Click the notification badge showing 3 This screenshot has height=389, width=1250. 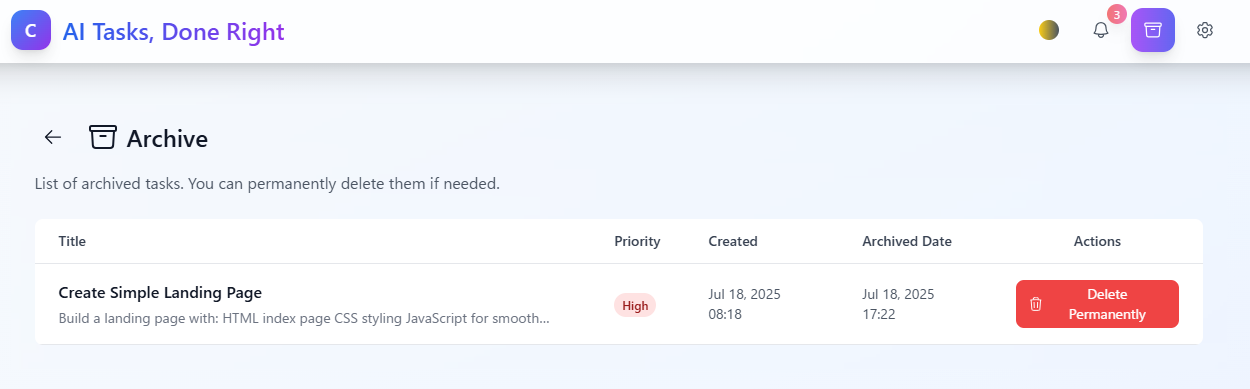[1117, 15]
